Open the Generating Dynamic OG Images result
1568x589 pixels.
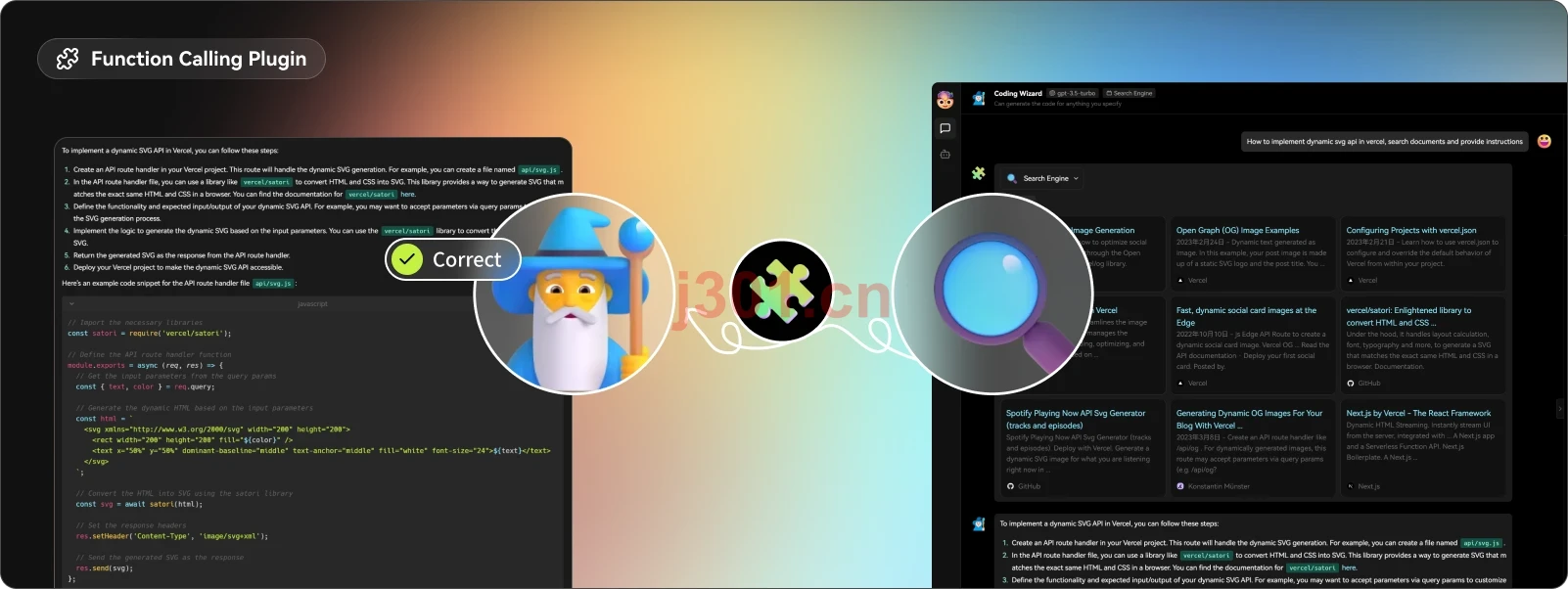click(1249, 419)
